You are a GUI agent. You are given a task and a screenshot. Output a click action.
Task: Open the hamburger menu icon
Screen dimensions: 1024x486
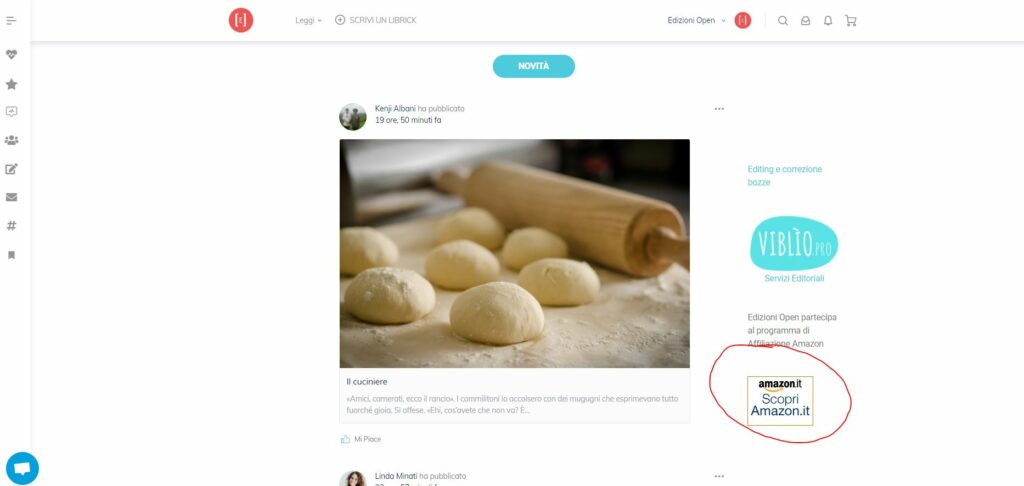coord(11,21)
